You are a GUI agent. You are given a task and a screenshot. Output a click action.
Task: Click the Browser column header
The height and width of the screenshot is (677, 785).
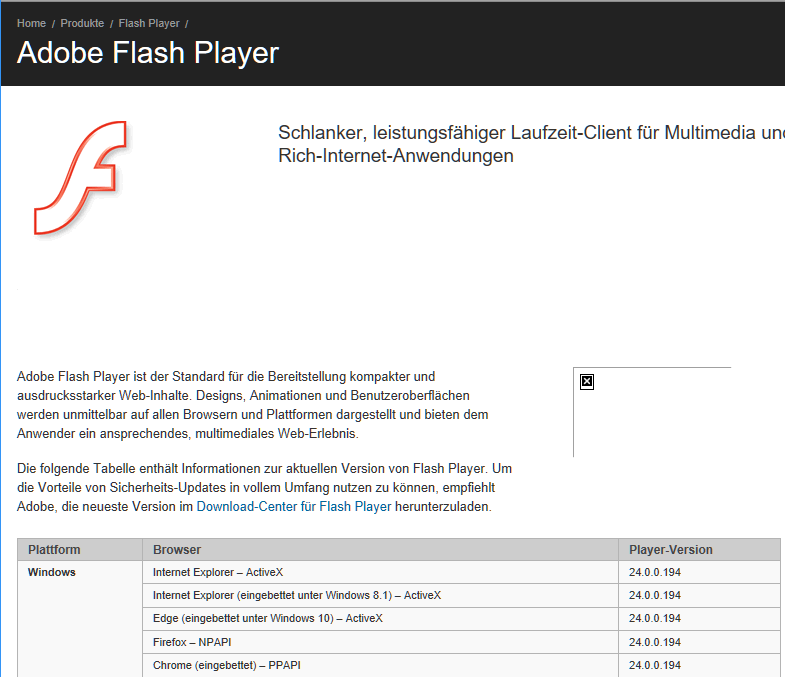coord(380,549)
